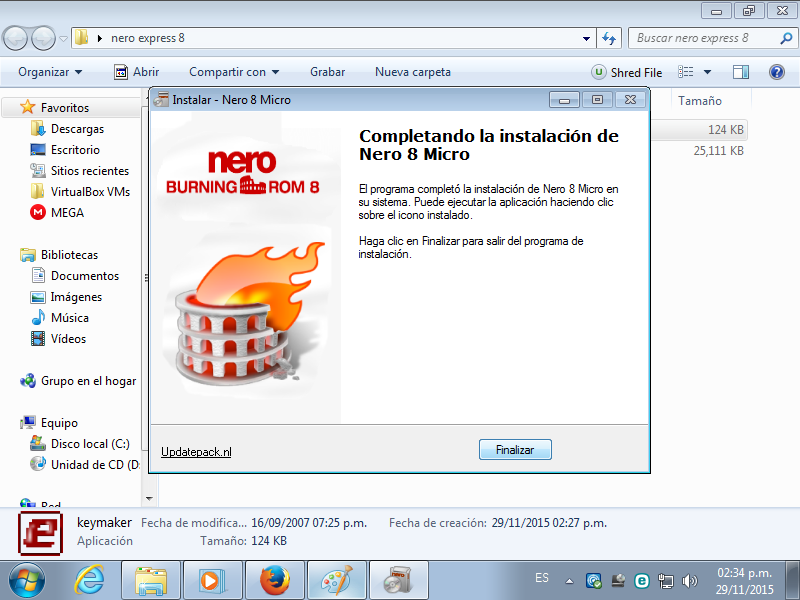This screenshot has width=800, height=600.
Task: Select Equipo in the navigation pane
Action: pos(59,423)
